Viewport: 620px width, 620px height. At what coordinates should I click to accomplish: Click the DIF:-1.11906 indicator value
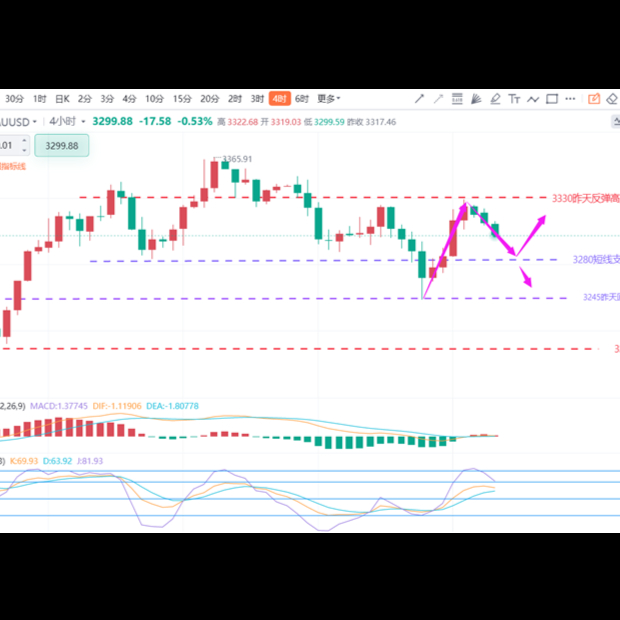(117, 406)
